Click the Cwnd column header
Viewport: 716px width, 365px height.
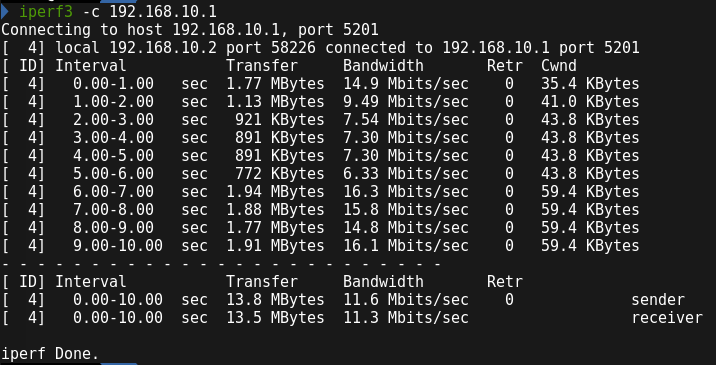[558, 66]
